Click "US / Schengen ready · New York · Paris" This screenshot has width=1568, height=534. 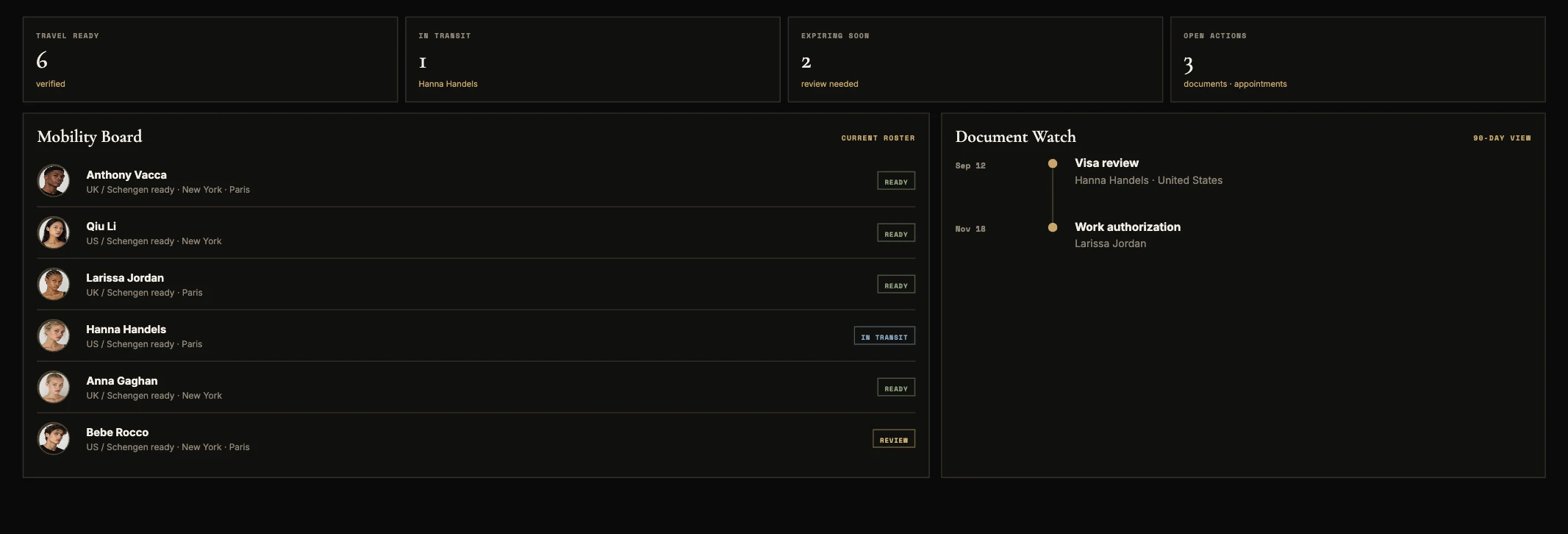pos(168,447)
